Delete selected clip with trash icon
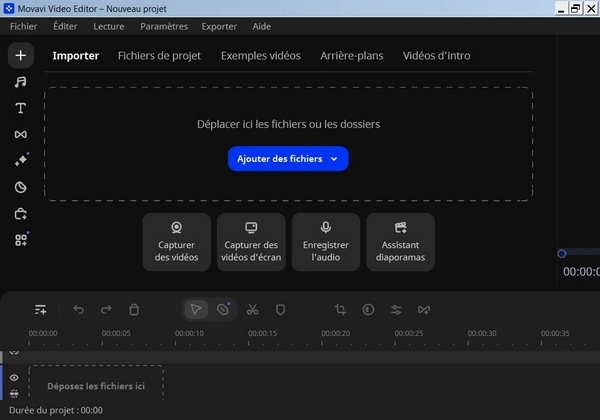The width and height of the screenshot is (600, 420). (x=134, y=310)
